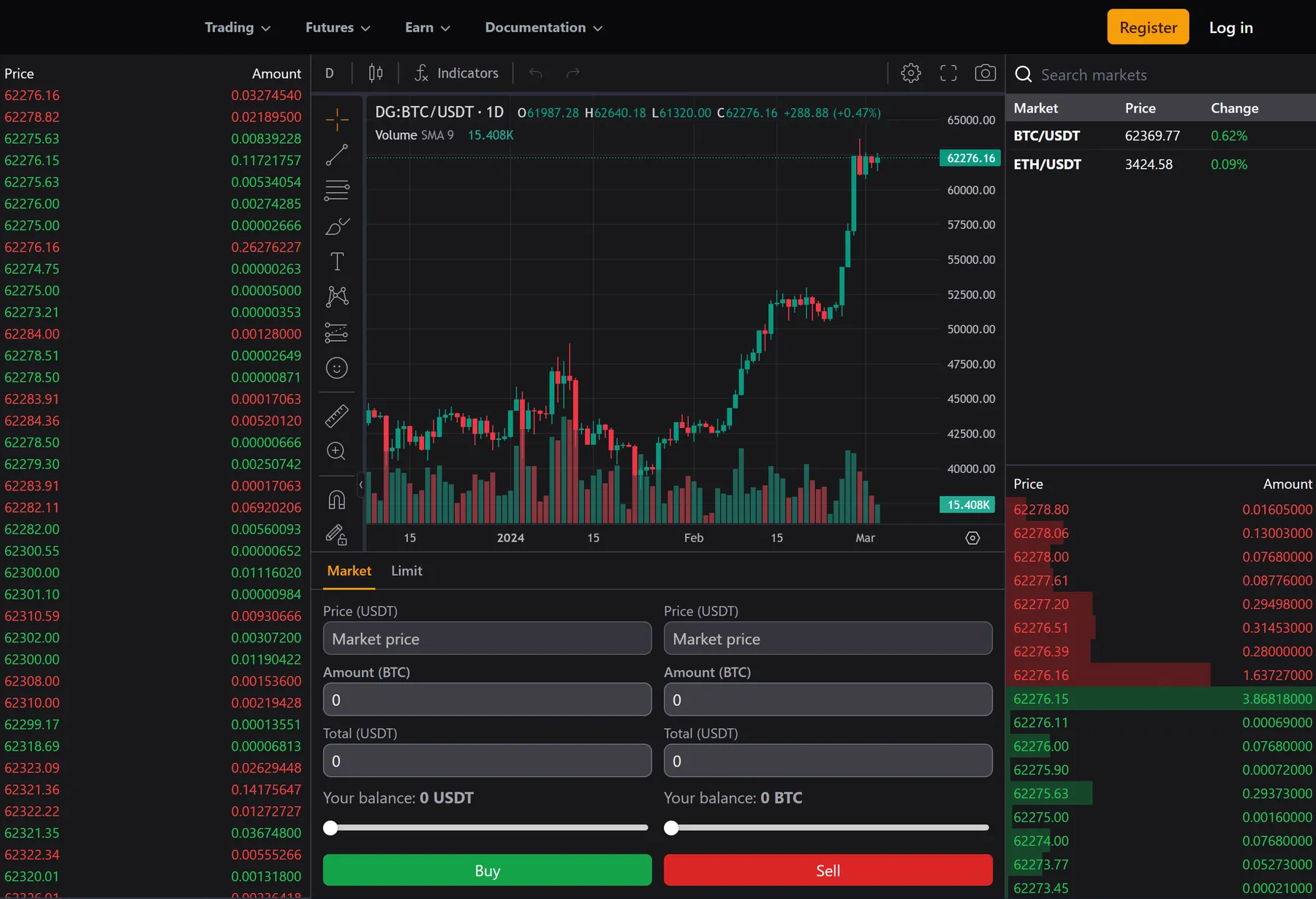
Task: Select the BTC/USDT market row
Action: click(x=1160, y=136)
